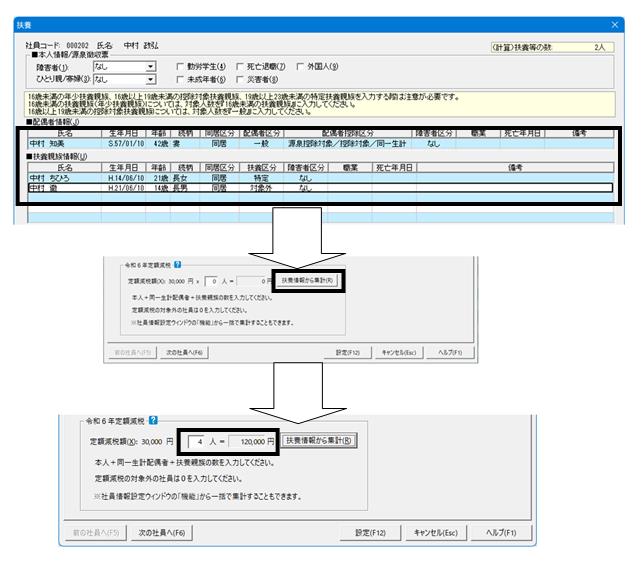This screenshot has height=565, width=642.
Task: Enable the 勤労学生 checkbox
Action: coord(180,66)
